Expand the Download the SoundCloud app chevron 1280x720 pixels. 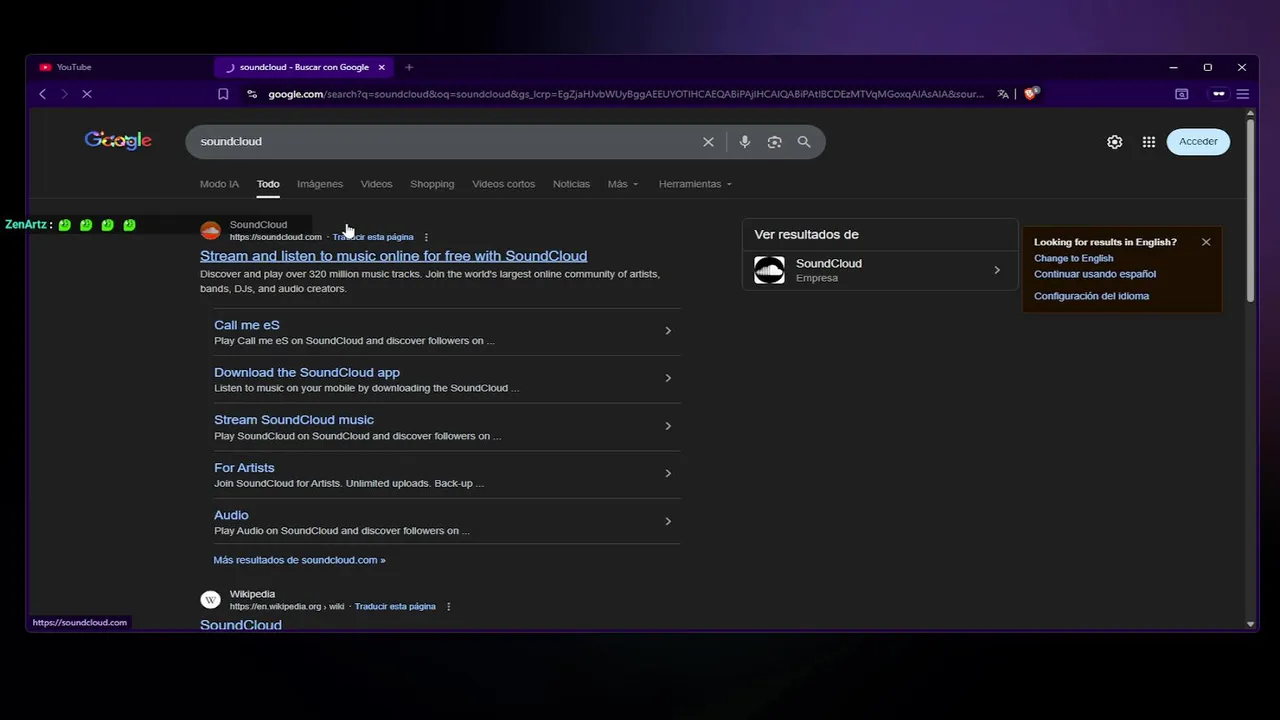pyautogui.click(x=668, y=378)
